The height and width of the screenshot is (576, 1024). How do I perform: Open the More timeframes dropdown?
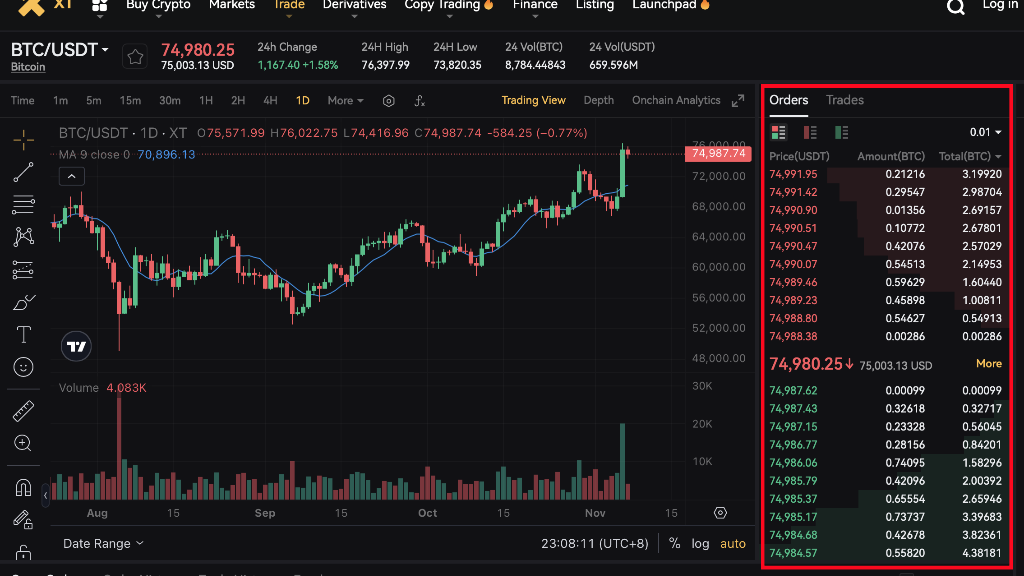click(x=345, y=101)
